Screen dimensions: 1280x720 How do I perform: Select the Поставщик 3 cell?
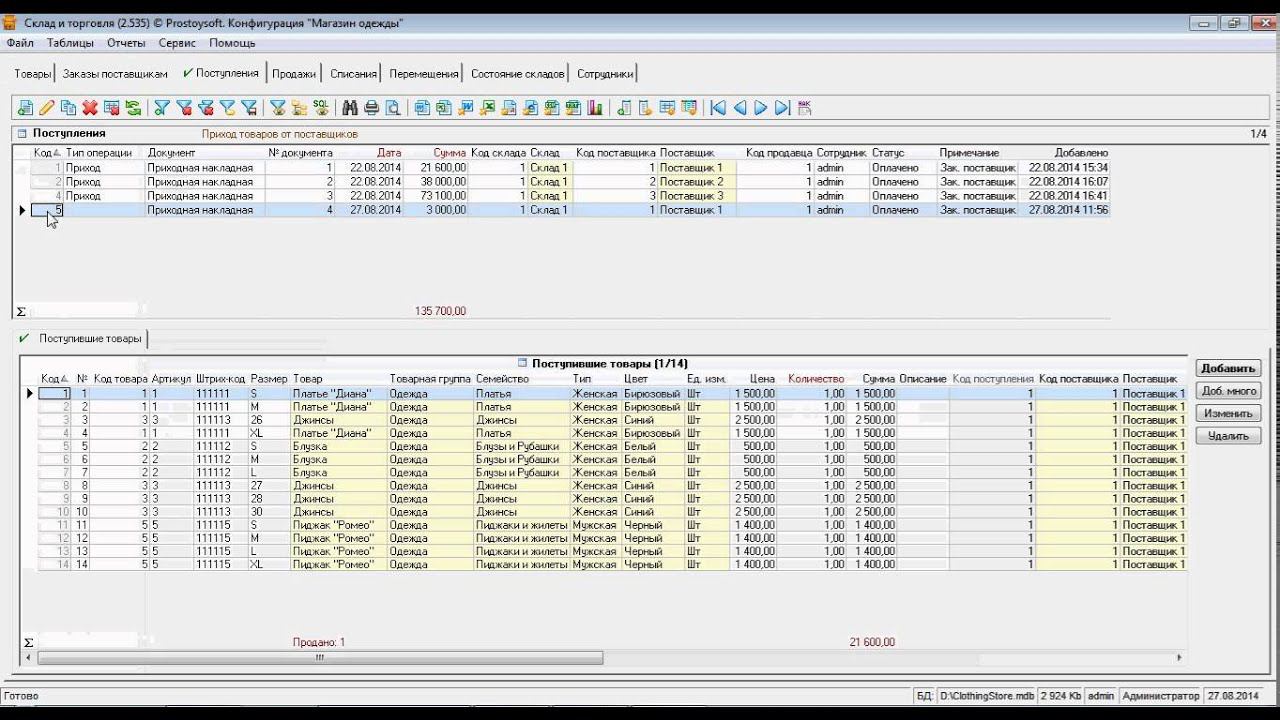point(697,196)
